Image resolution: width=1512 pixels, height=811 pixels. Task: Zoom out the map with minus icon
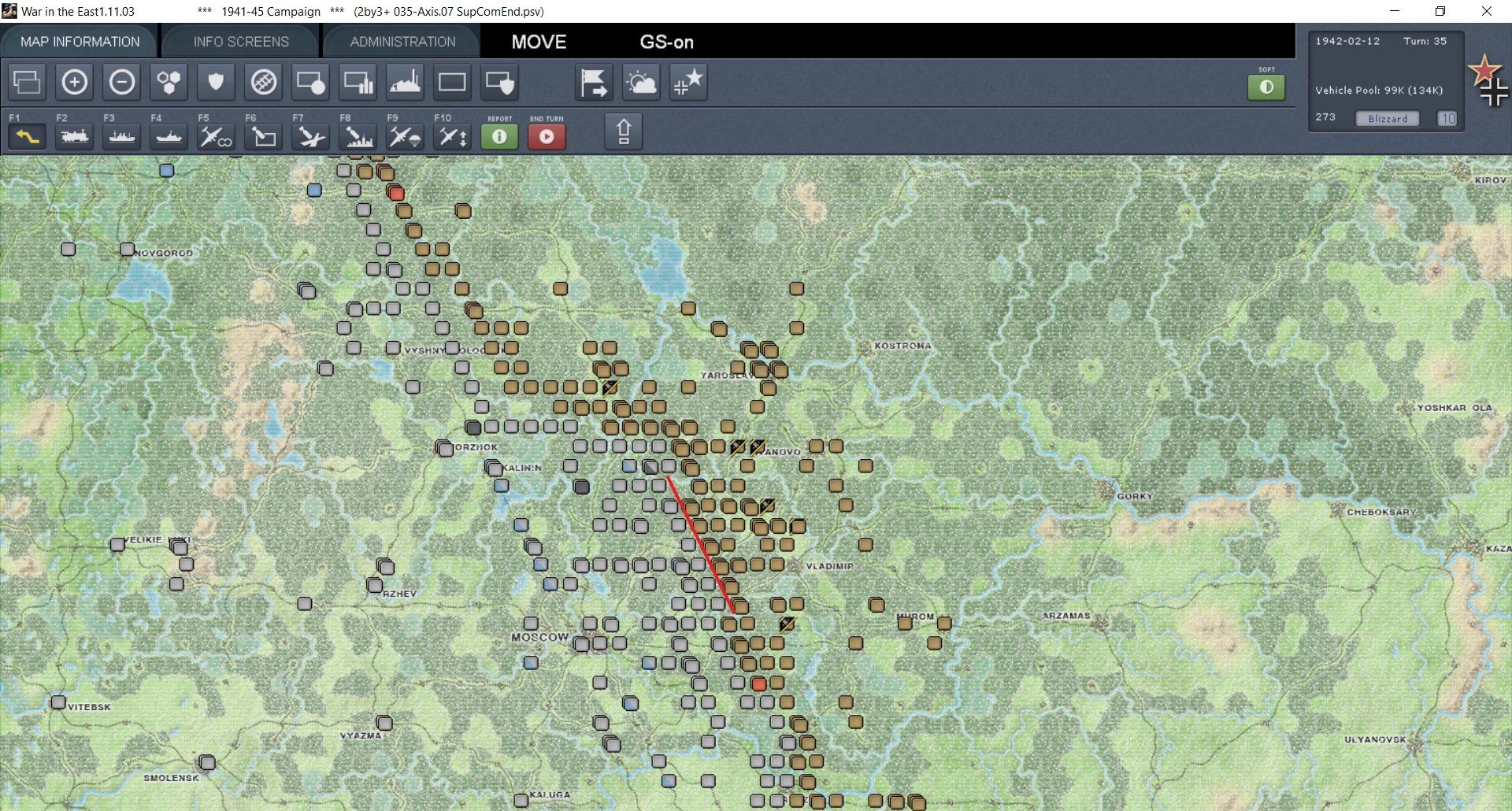pos(122,82)
